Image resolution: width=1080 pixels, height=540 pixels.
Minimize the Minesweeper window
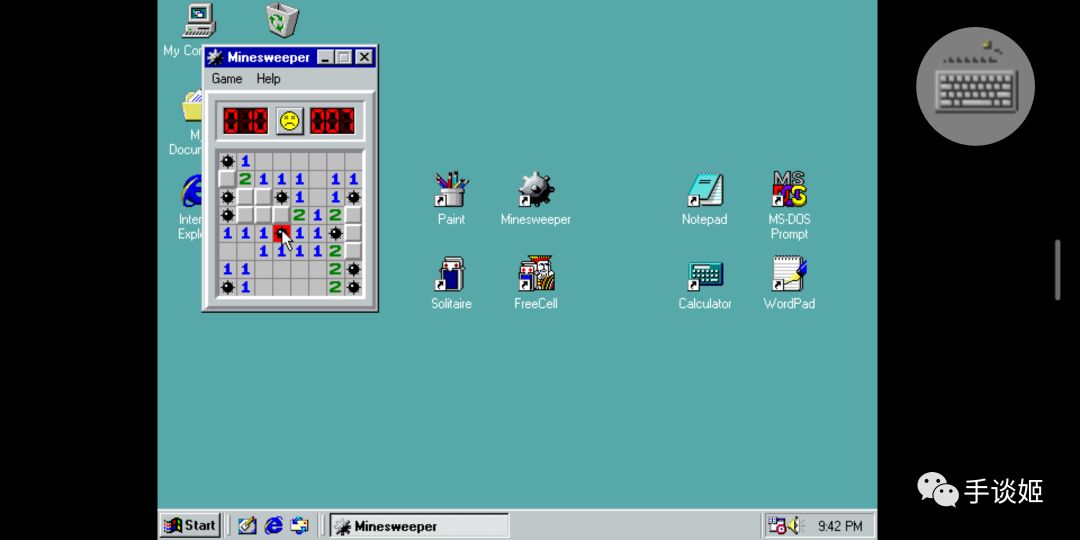tap(326, 57)
